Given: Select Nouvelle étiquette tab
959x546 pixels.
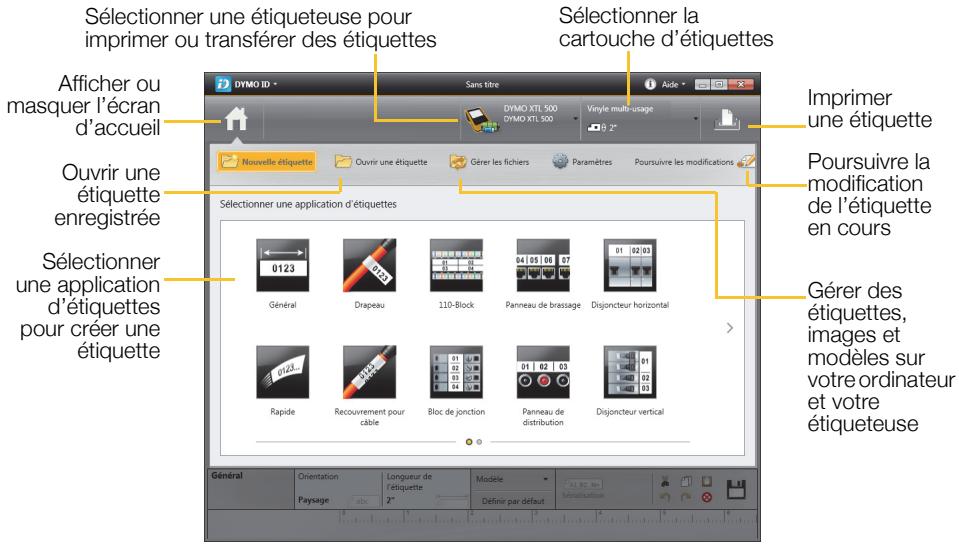Looking at the screenshot, I should (267, 162).
